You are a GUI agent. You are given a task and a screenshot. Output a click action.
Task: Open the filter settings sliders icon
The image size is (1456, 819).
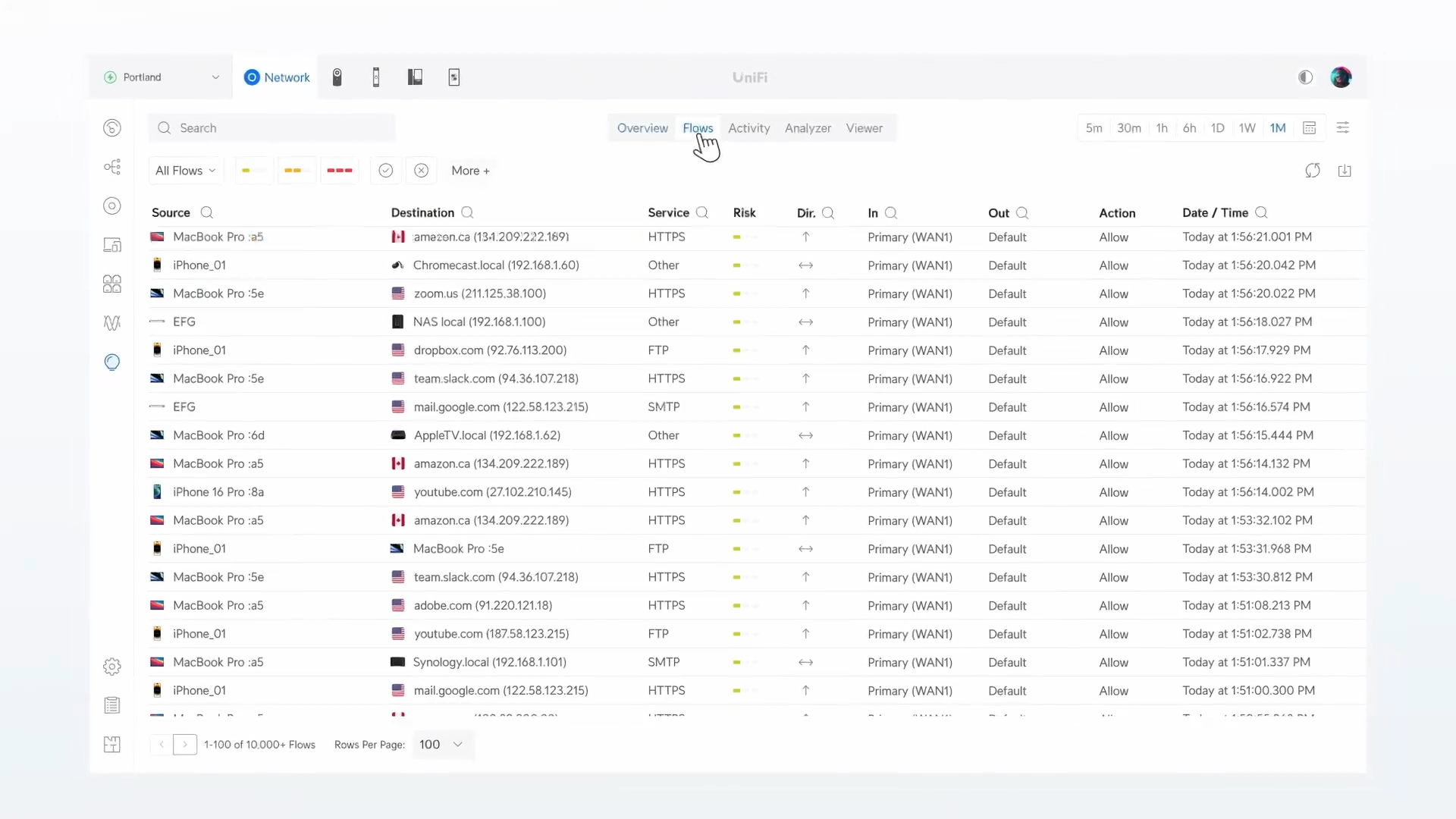[x=1342, y=128]
